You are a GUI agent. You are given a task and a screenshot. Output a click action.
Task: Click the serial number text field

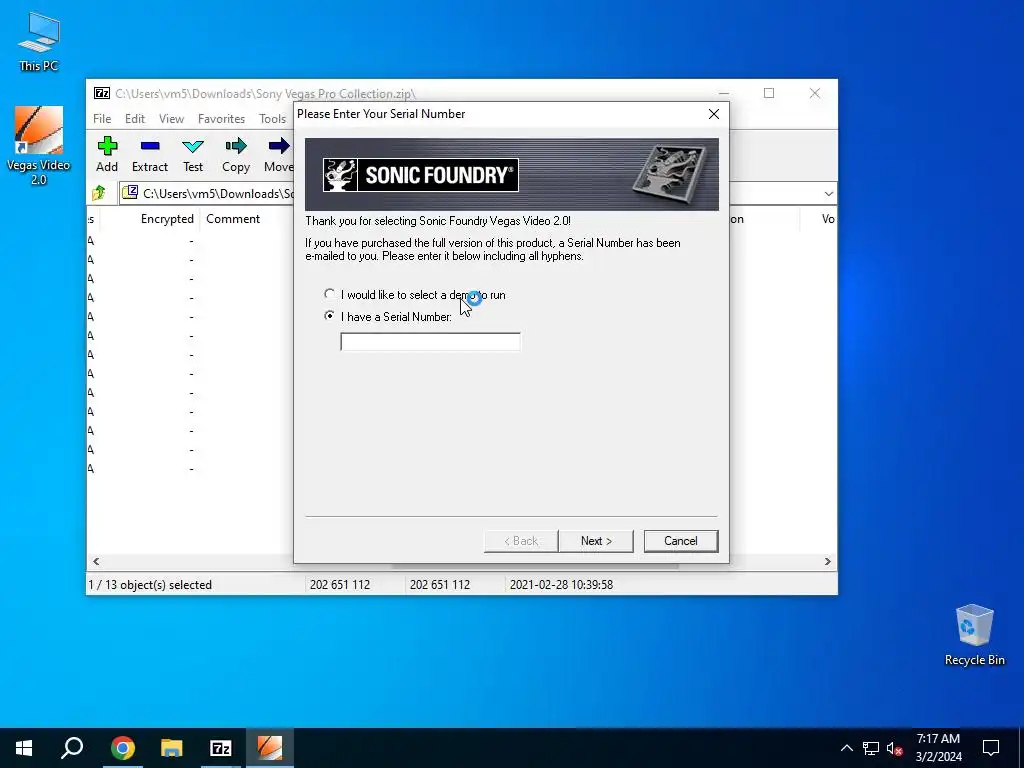(430, 342)
